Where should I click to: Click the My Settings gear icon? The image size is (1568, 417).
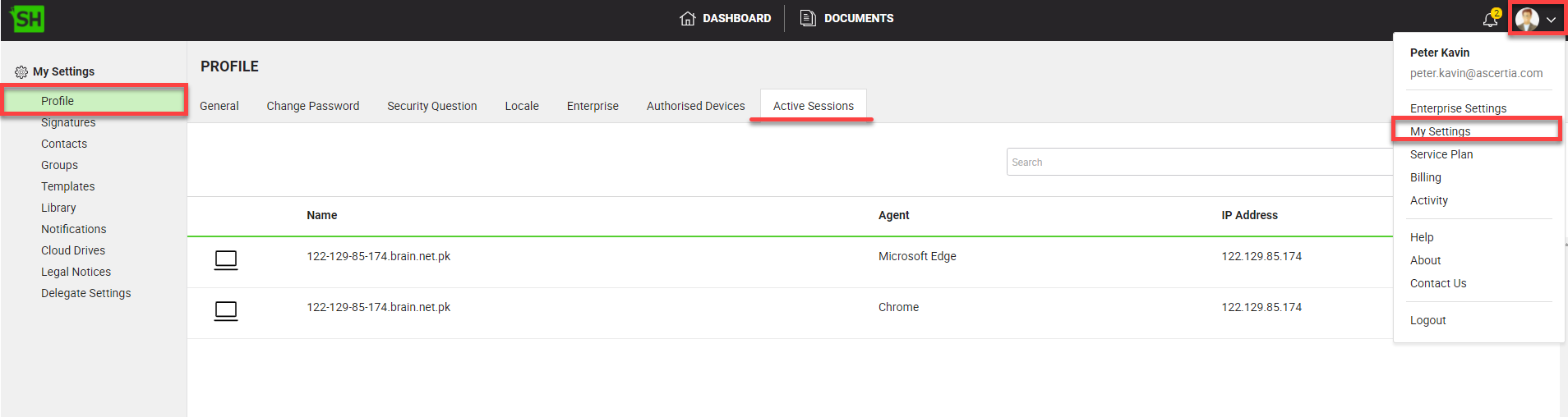21,72
